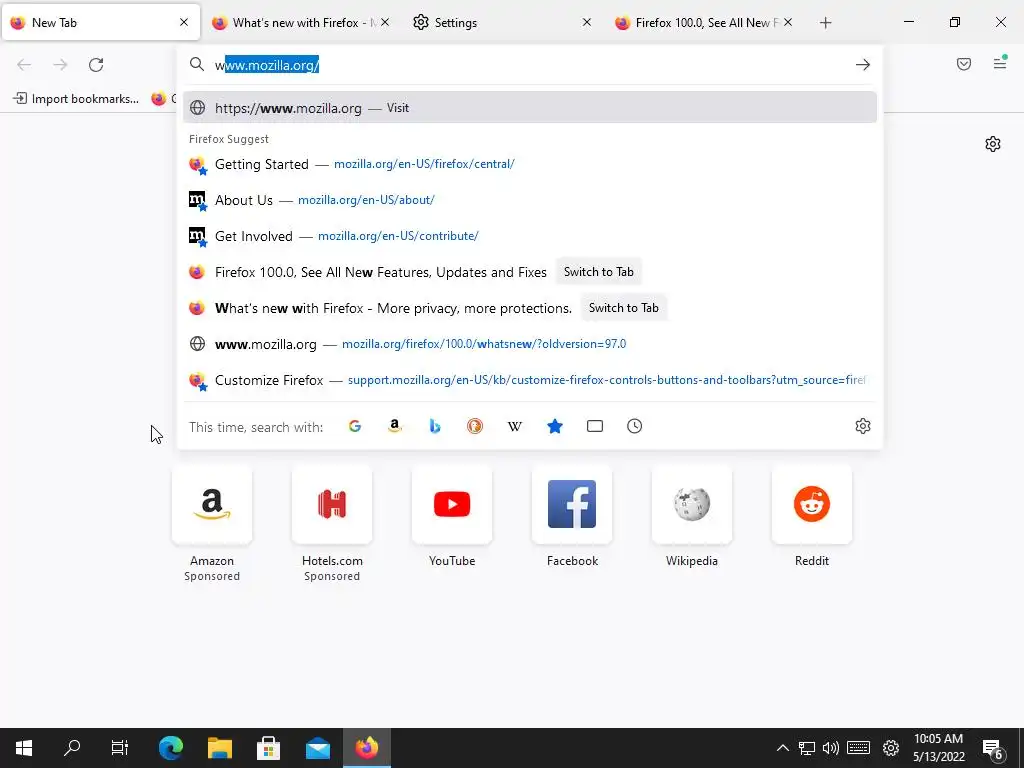Open volume control in system tray
The image size is (1024, 768).
(x=831, y=748)
